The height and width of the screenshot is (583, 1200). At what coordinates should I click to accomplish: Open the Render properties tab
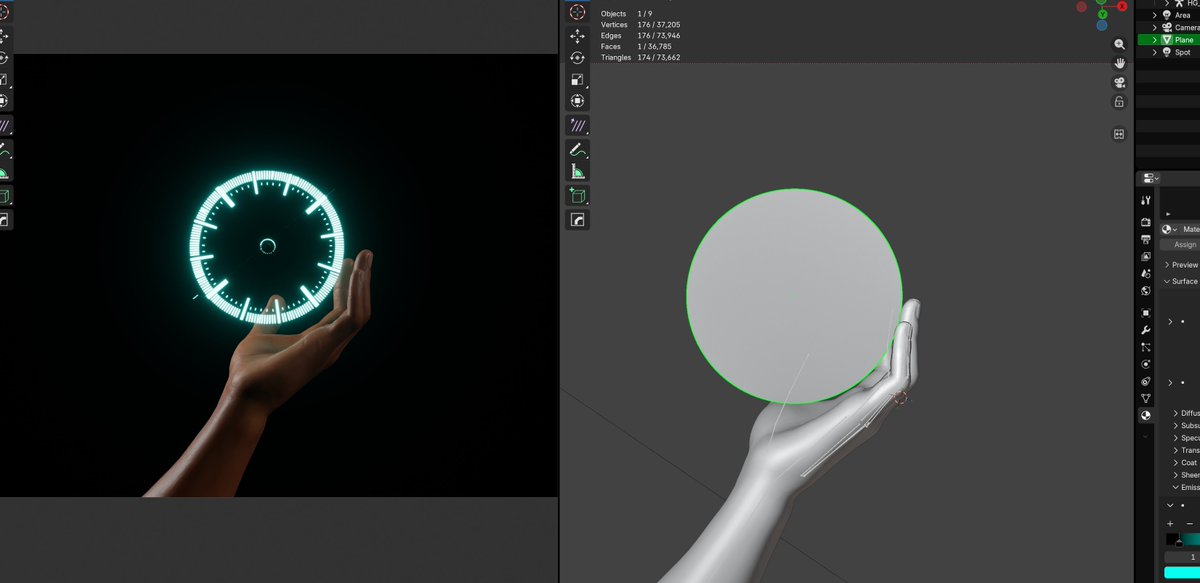[1146, 221]
